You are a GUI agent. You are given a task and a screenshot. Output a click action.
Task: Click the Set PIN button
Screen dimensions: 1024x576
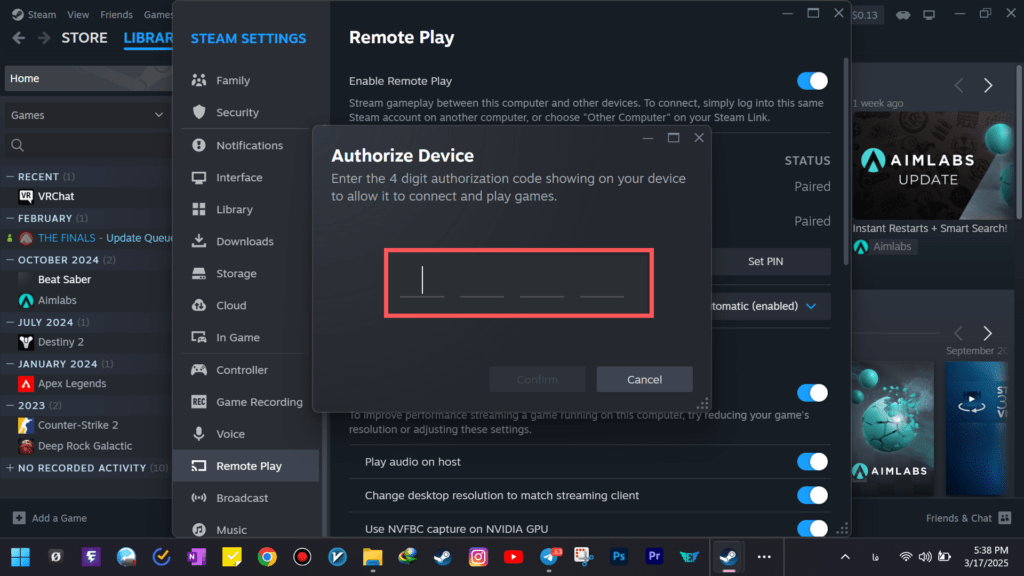click(x=765, y=262)
